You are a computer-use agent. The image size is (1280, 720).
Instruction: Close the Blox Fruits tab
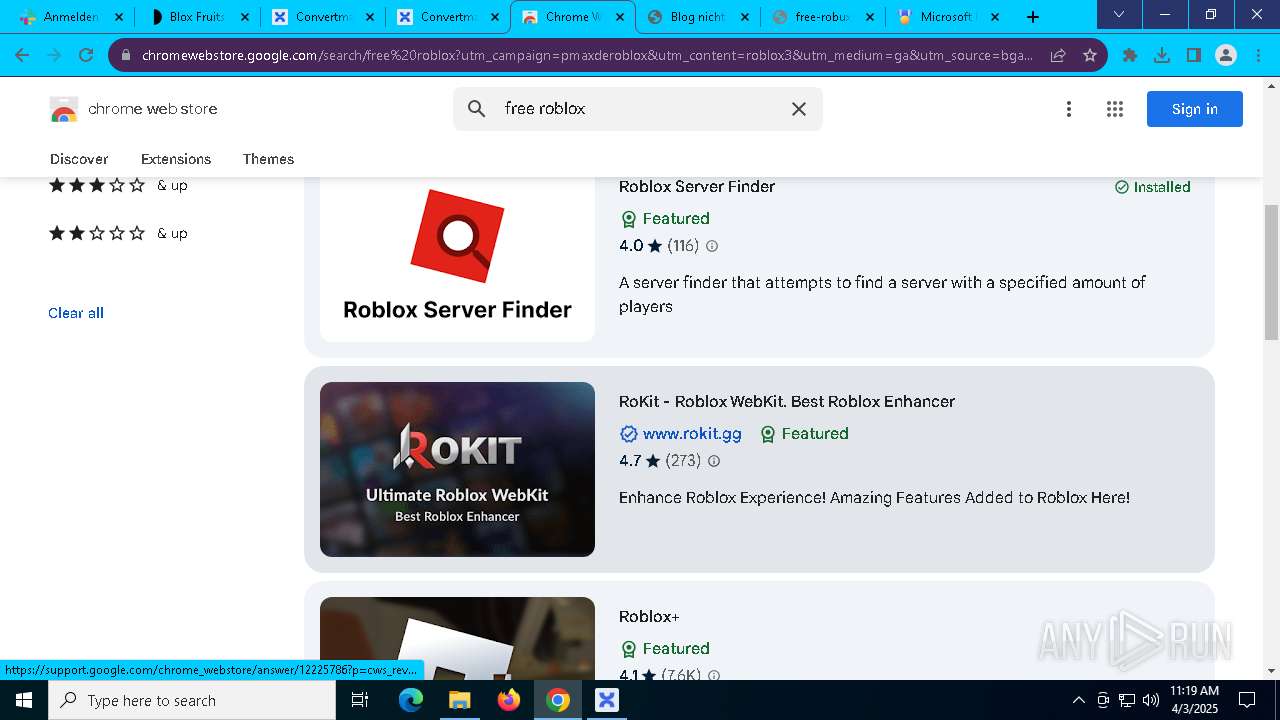(x=244, y=17)
